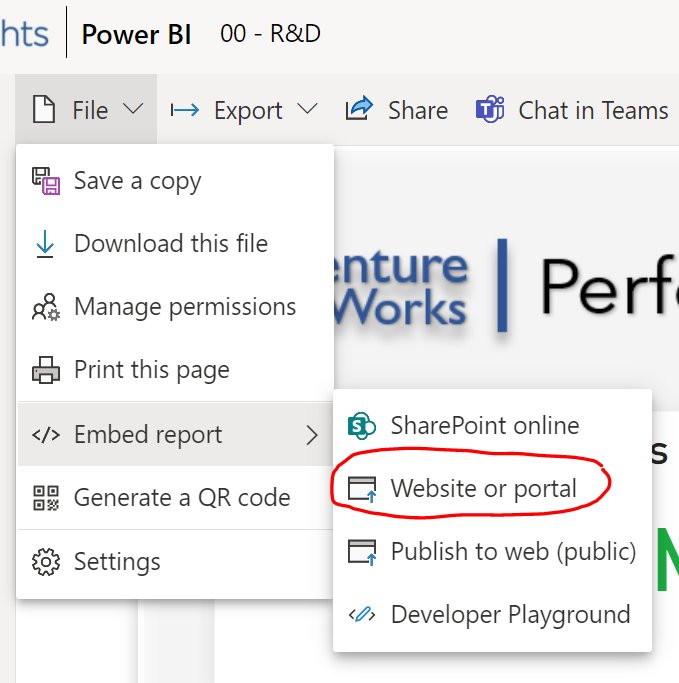Expand the File dropdown chevron
Viewport: 679px width, 683px height.
pos(133,108)
